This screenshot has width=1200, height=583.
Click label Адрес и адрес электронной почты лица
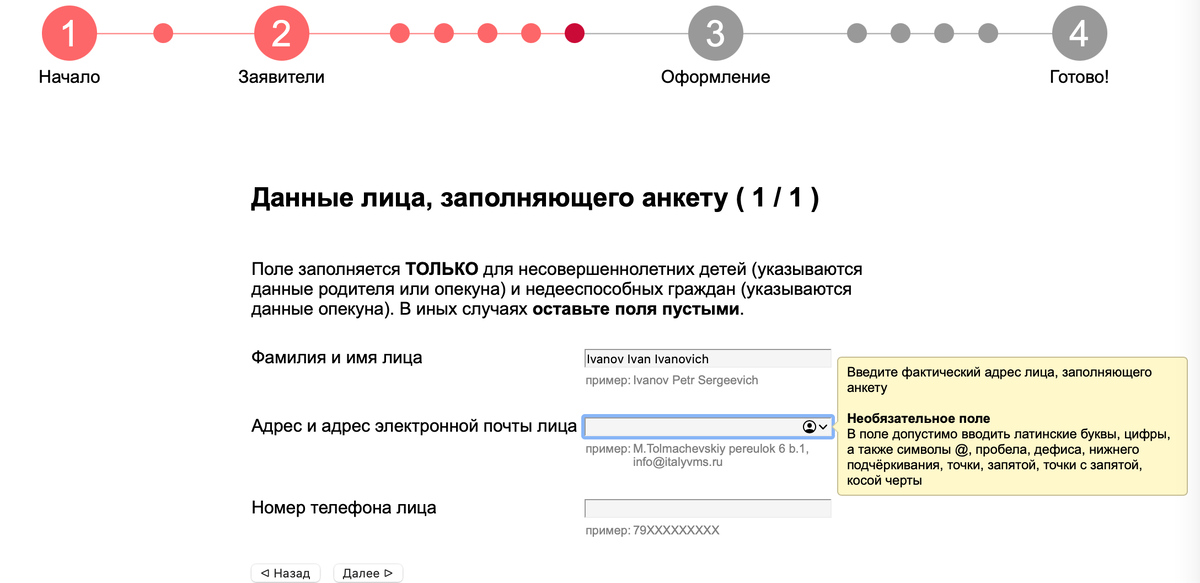click(414, 426)
